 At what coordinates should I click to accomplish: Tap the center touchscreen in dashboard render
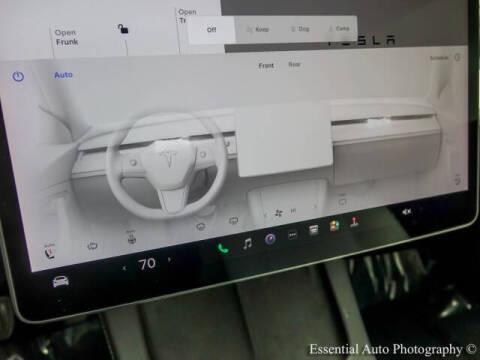(x=284, y=140)
